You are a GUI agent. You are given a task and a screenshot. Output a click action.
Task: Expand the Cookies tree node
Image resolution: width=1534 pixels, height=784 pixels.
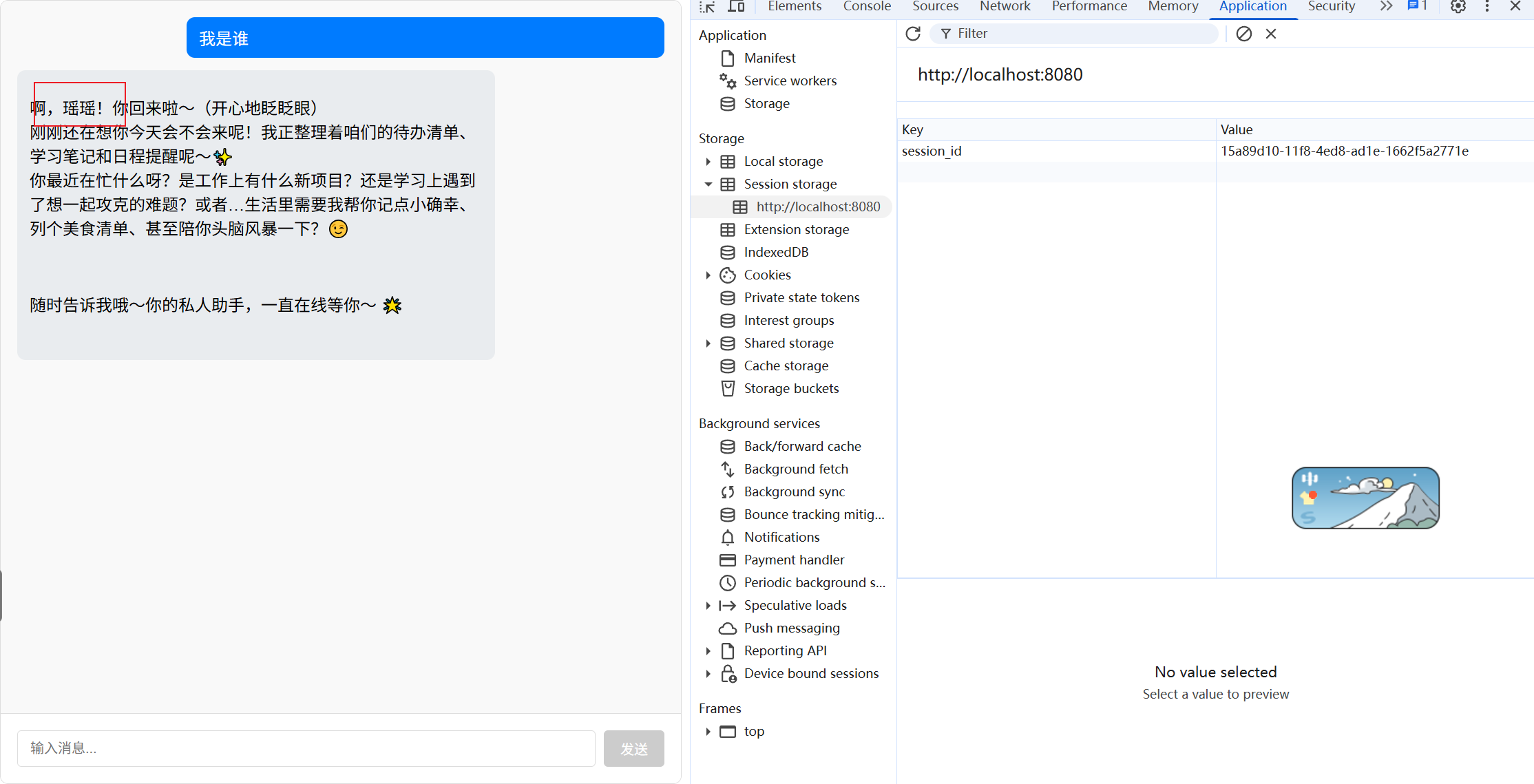708,275
